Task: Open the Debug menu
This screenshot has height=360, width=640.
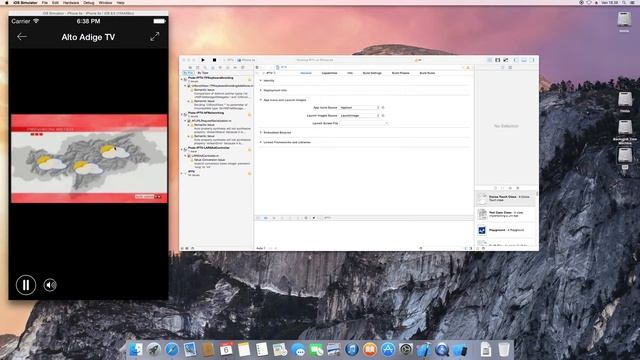Action: pyautogui.click(x=89, y=2)
